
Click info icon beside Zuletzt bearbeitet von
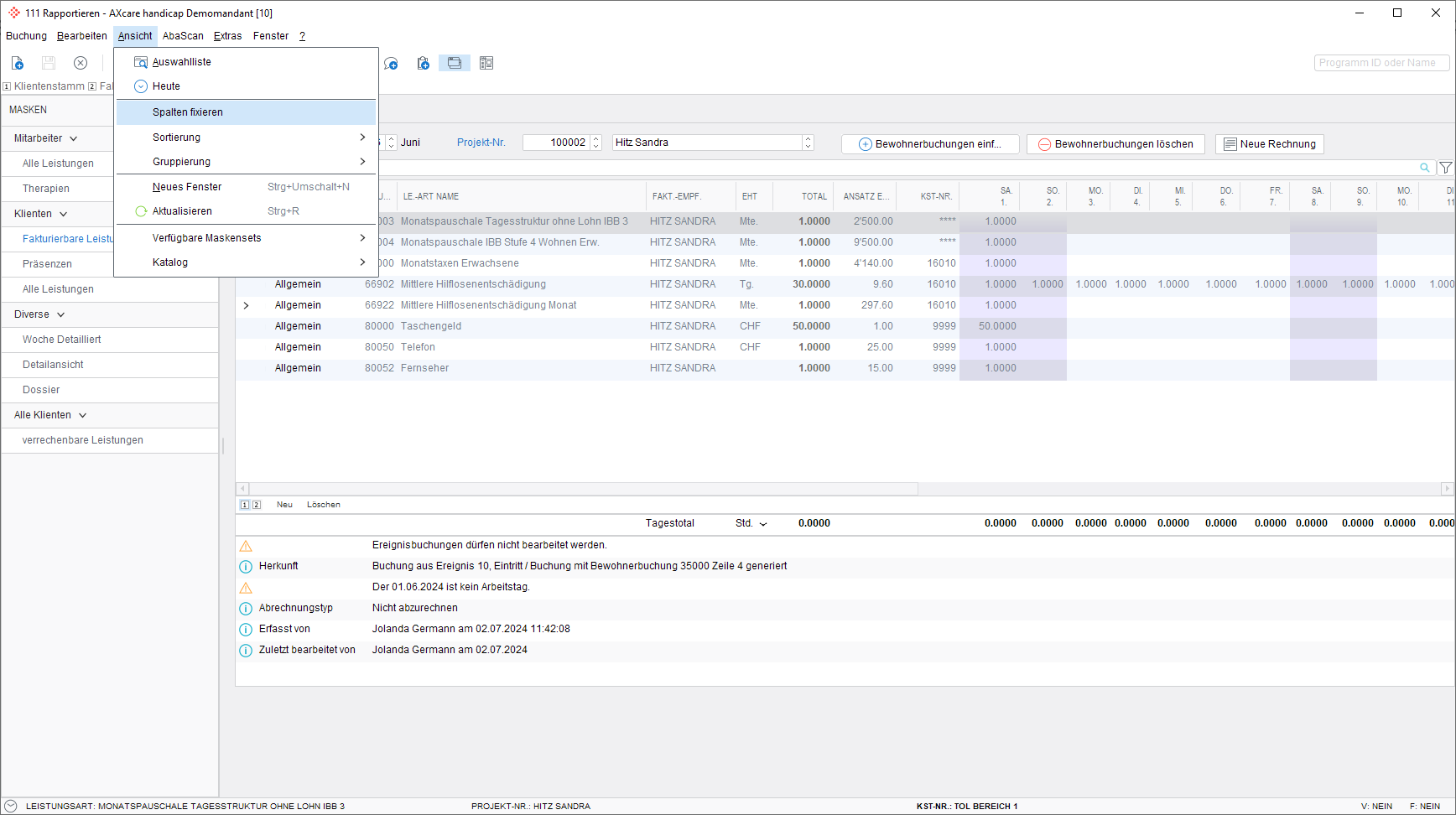[246, 651]
